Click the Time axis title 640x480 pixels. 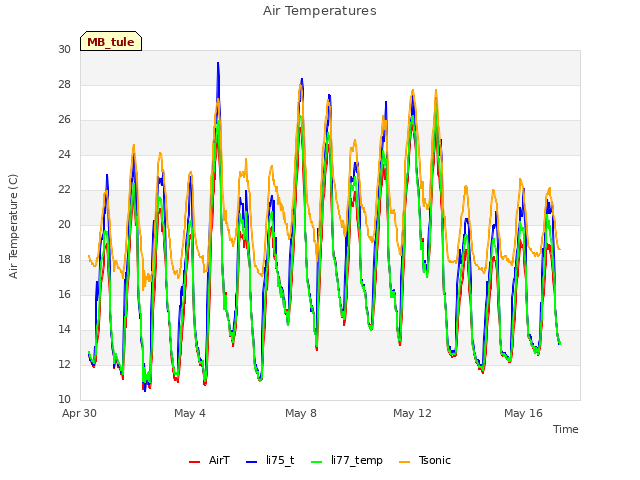(566, 429)
